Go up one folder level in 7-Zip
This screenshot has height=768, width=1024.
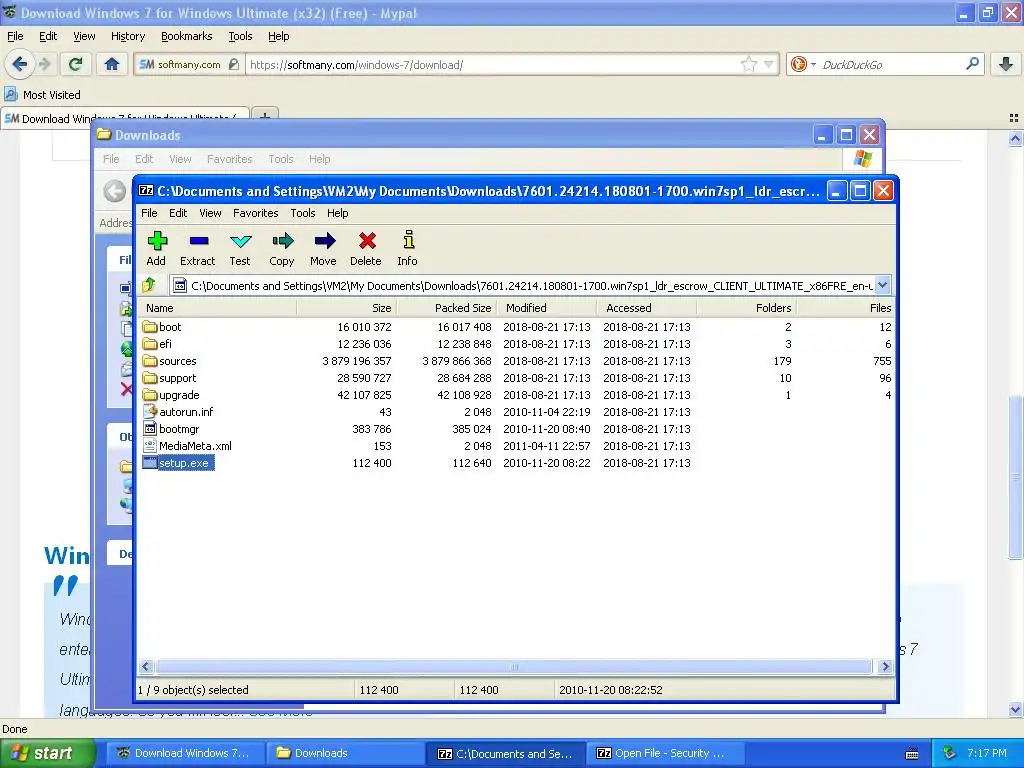149,285
